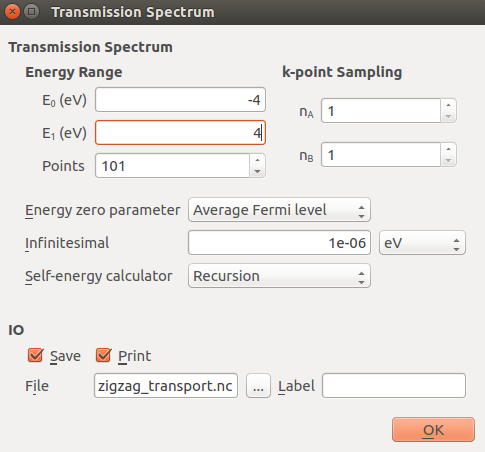
Task: Click the title bar maximize icon
Action: click(x=32, y=12)
